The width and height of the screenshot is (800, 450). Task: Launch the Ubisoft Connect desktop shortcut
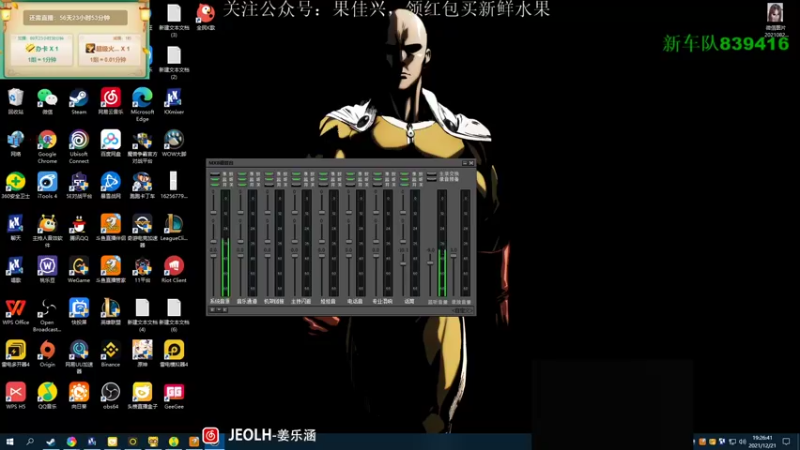pyautogui.click(x=79, y=146)
